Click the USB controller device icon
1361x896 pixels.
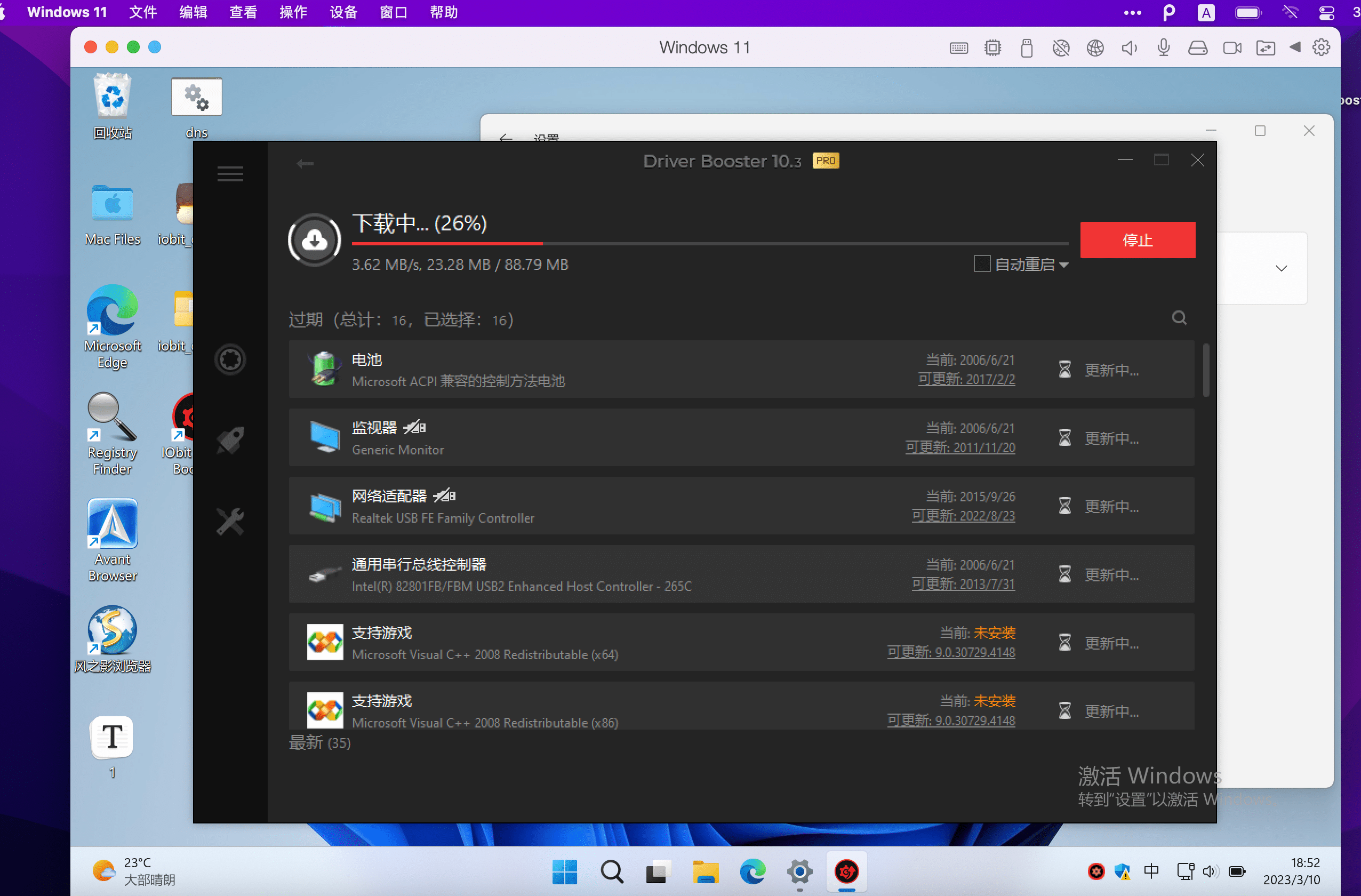pyautogui.click(x=325, y=574)
